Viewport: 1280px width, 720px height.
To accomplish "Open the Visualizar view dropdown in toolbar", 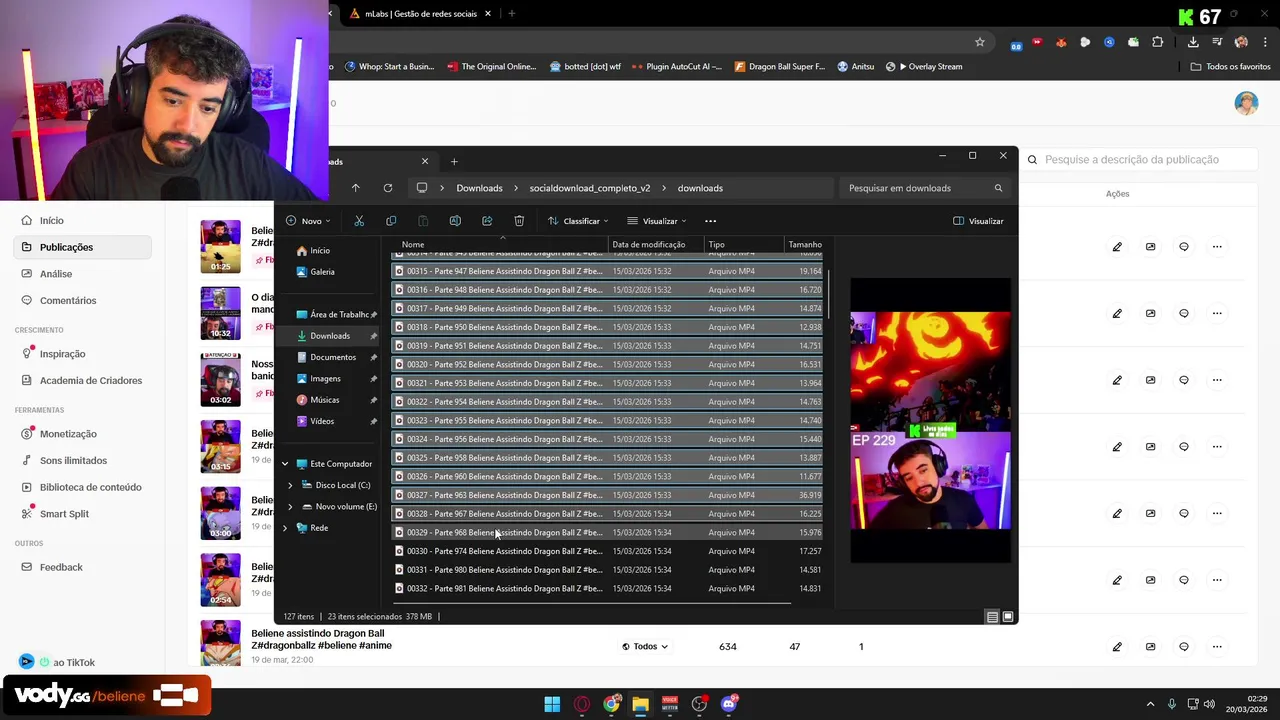I will [x=657, y=221].
